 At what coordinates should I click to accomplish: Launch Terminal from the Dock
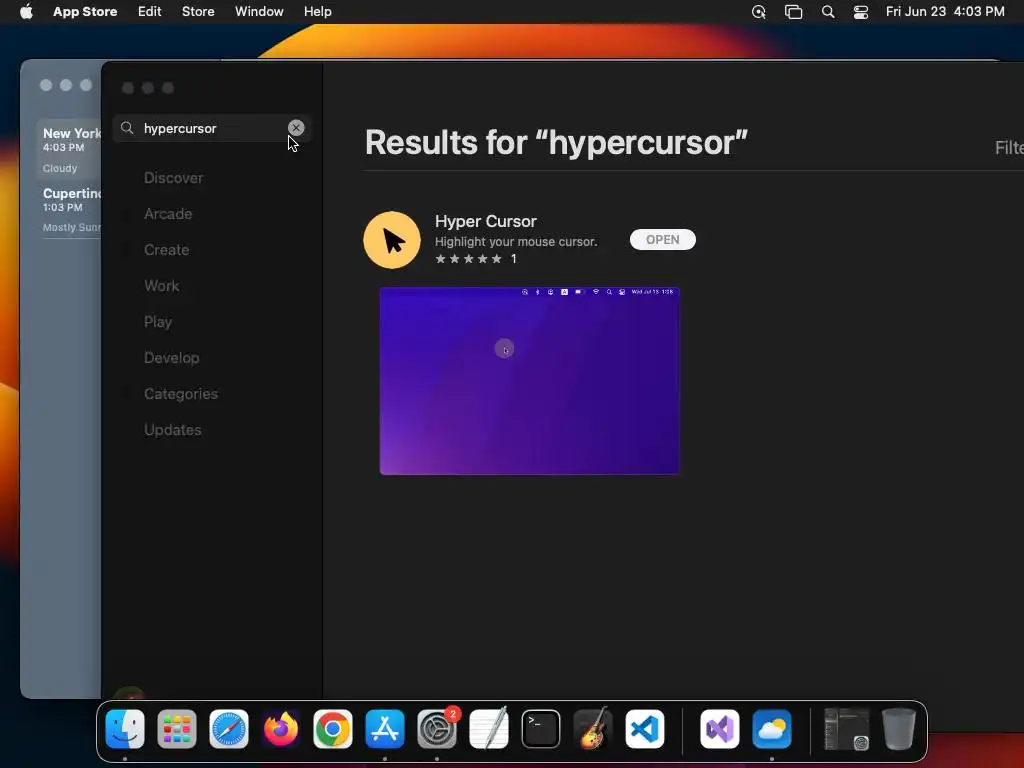point(541,729)
